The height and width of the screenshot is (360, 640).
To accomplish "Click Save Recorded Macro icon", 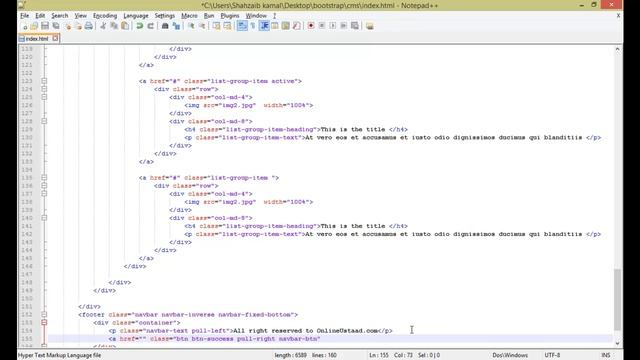I will [355, 26].
